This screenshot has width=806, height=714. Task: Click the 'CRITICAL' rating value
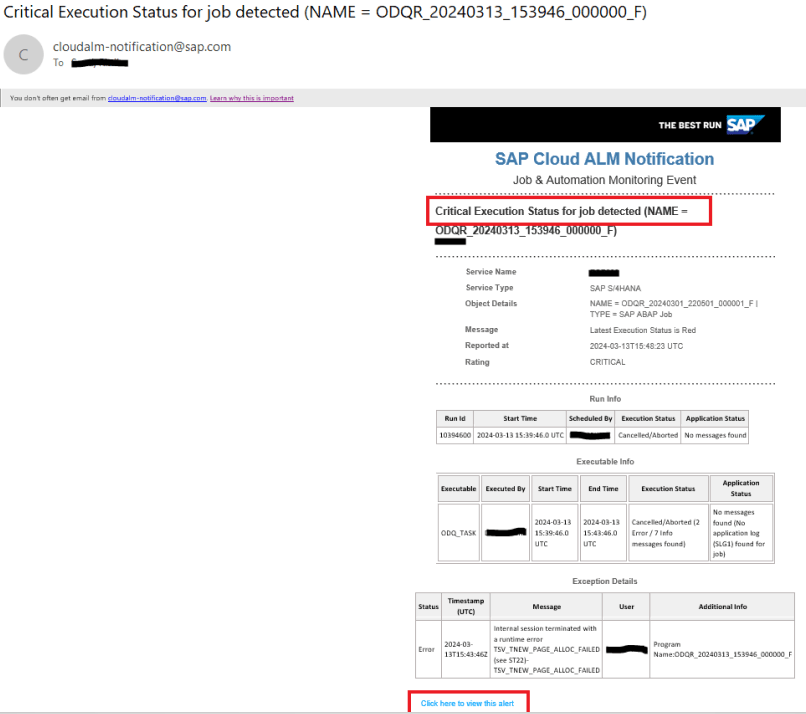coord(608,362)
